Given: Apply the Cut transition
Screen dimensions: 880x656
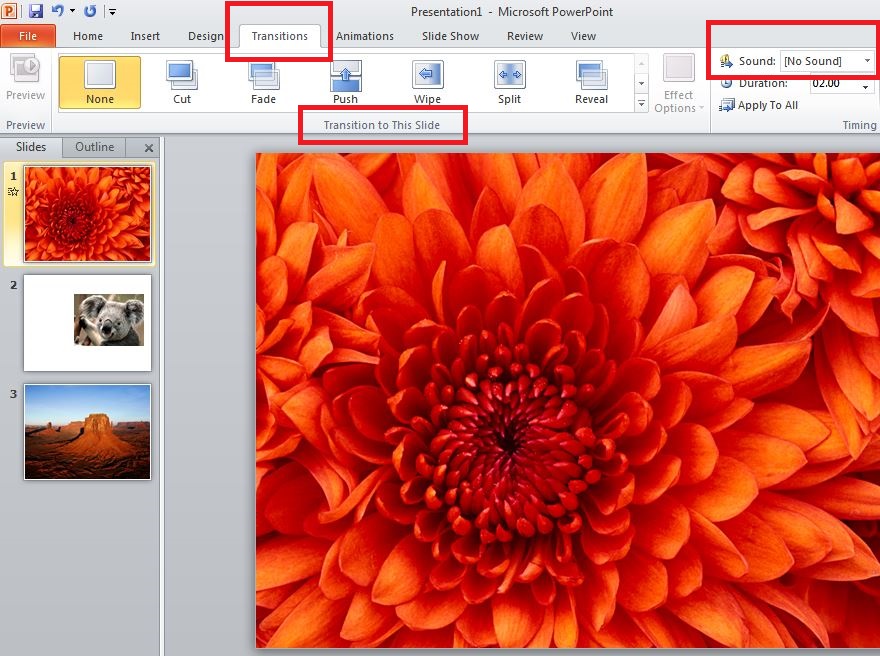Looking at the screenshot, I should point(182,82).
